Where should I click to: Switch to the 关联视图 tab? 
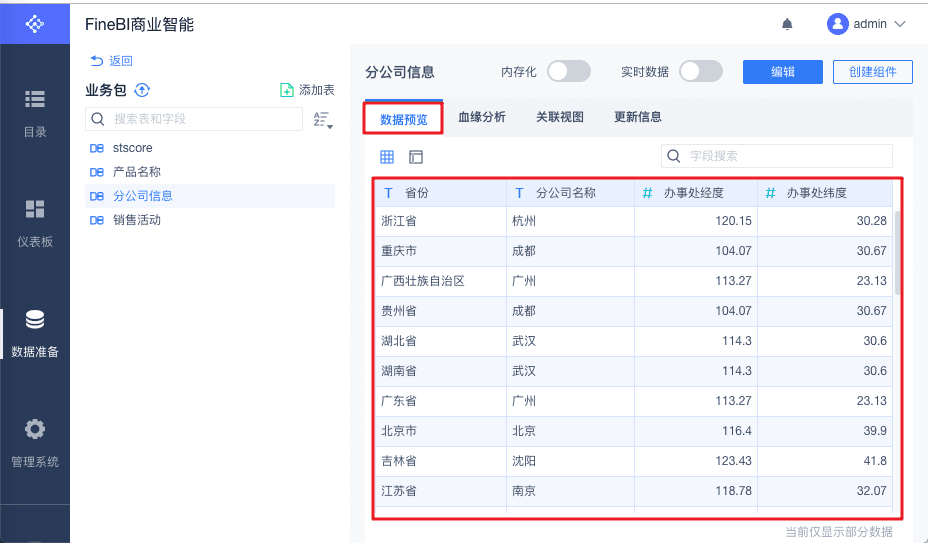pyautogui.click(x=560, y=117)
